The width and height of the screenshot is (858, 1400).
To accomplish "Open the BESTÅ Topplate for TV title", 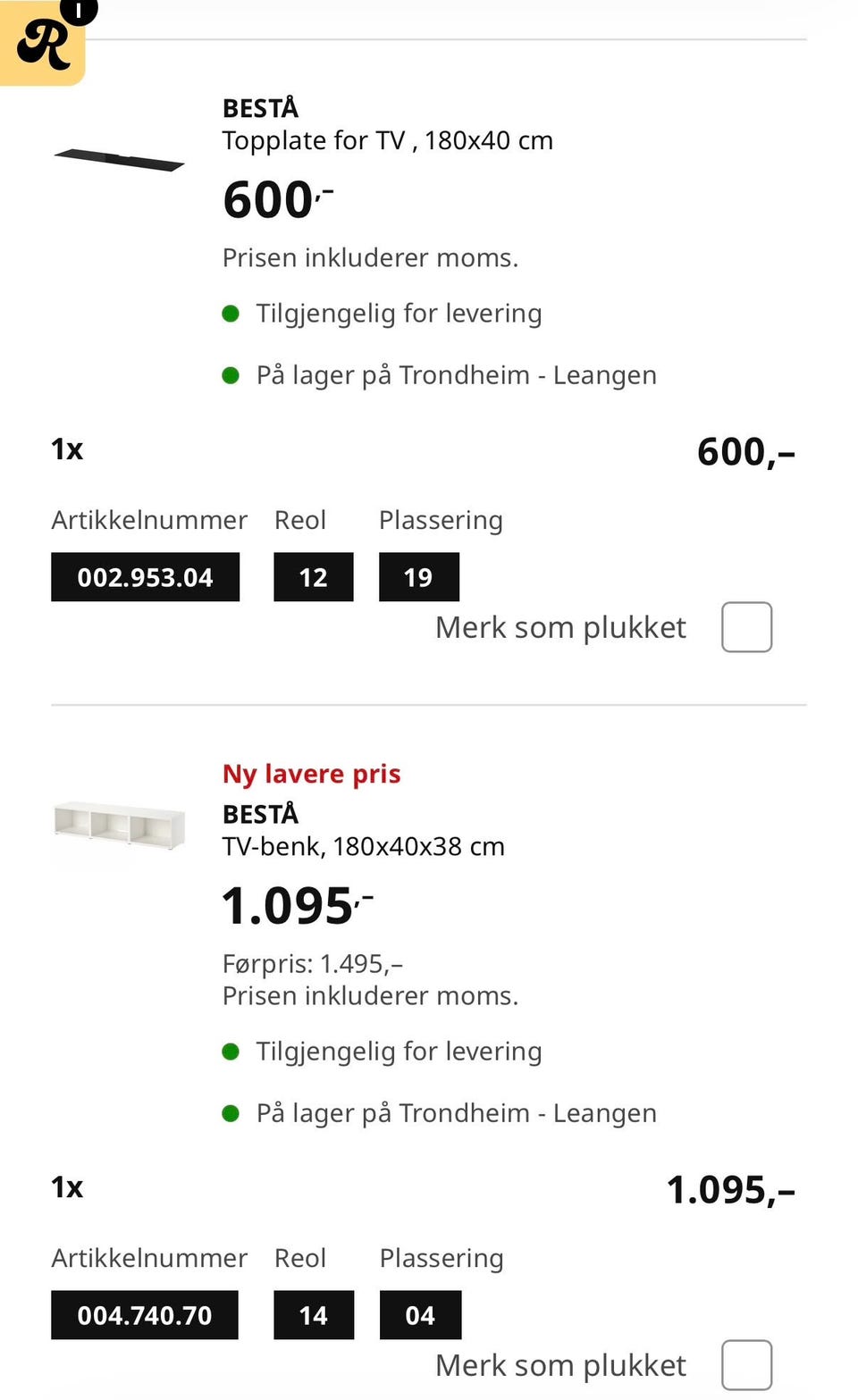I will click(387, 124).
